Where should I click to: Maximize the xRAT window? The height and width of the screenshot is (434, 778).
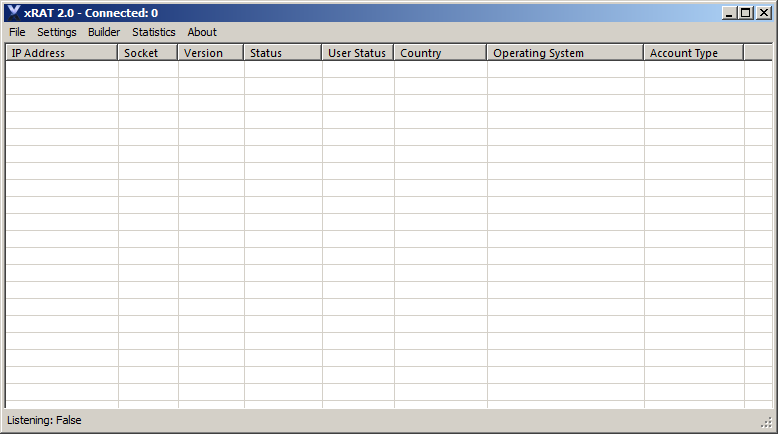[x=746, y=13]
